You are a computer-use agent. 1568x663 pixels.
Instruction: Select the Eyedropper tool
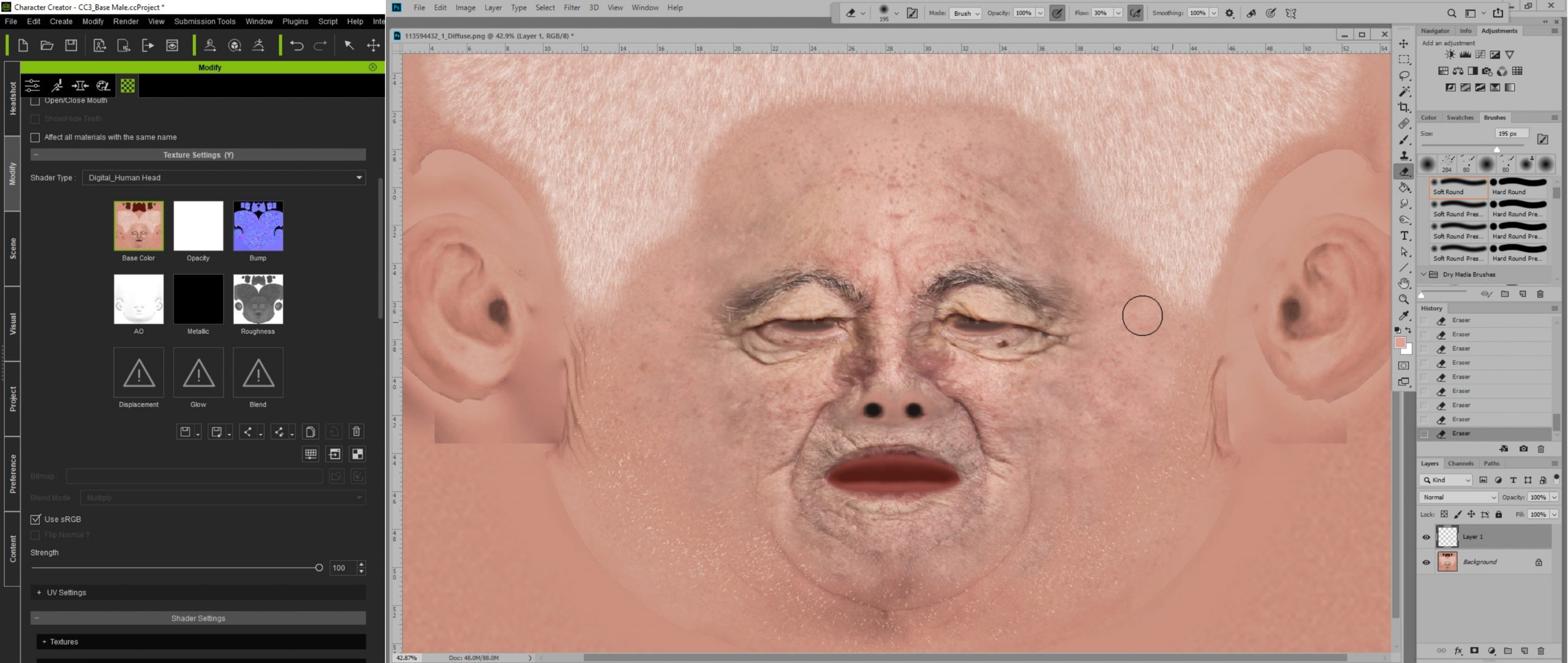tap(1404, 315)
